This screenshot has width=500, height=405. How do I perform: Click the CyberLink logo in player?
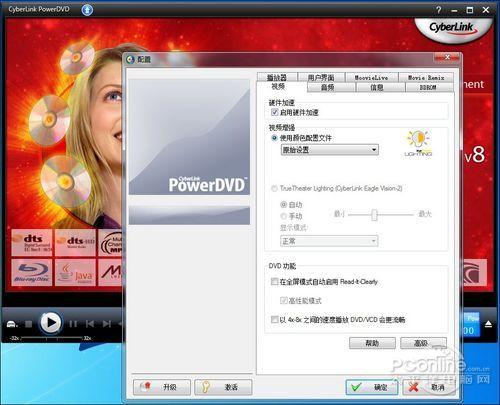[x=453, y=29]
